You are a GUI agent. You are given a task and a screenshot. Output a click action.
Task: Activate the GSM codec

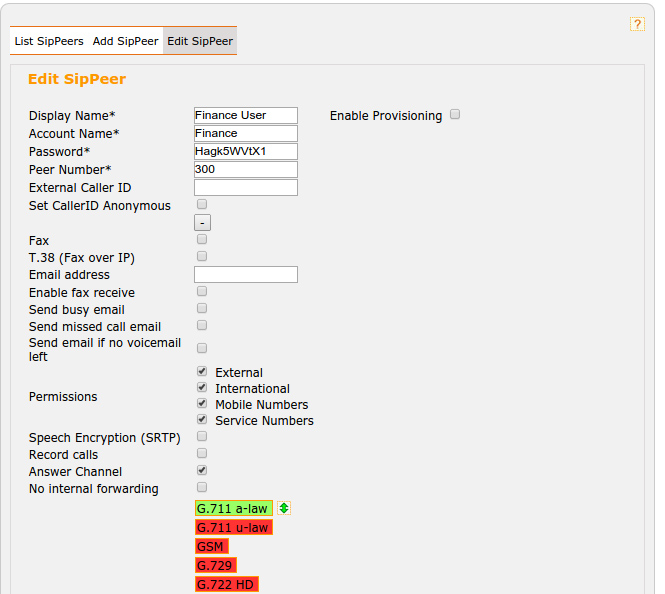pyautogui.click(x=211, y=546)
